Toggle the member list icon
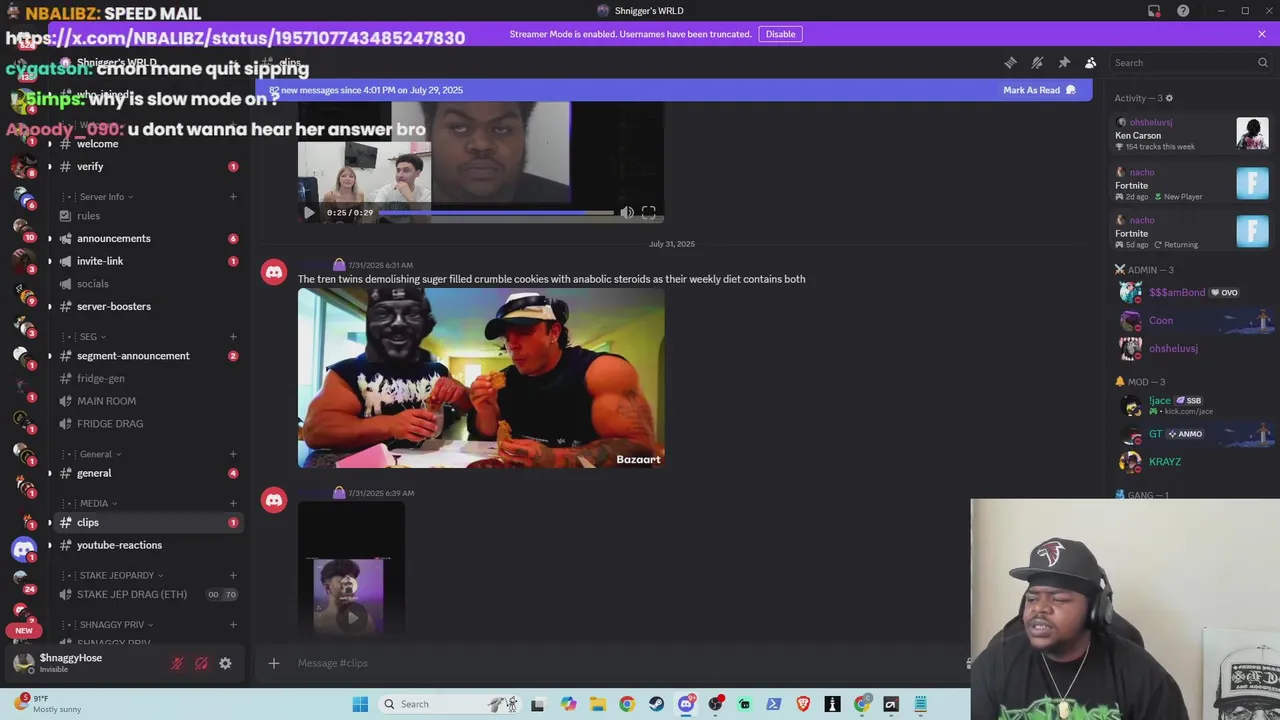 (1091, 63)
